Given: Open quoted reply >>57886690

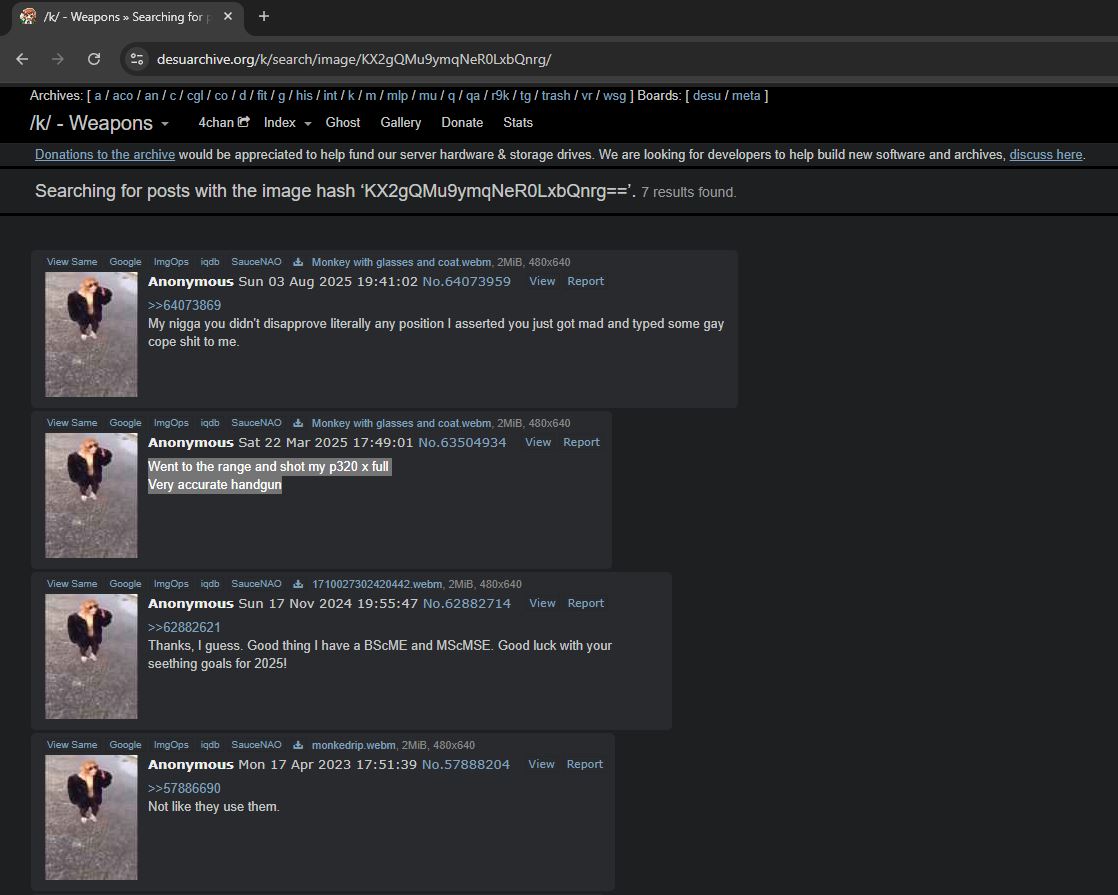Looking at the screenshot, I should [184, 788].
